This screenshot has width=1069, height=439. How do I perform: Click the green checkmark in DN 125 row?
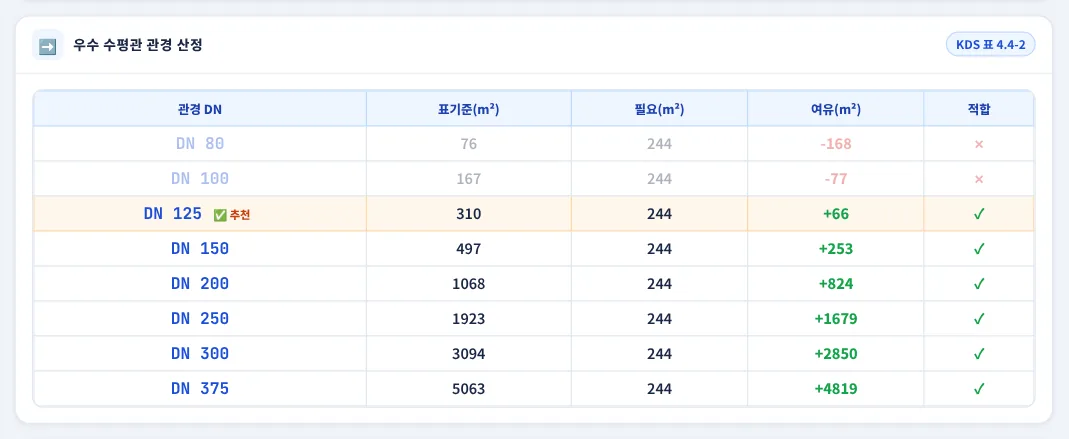click(x=979, y=214)
